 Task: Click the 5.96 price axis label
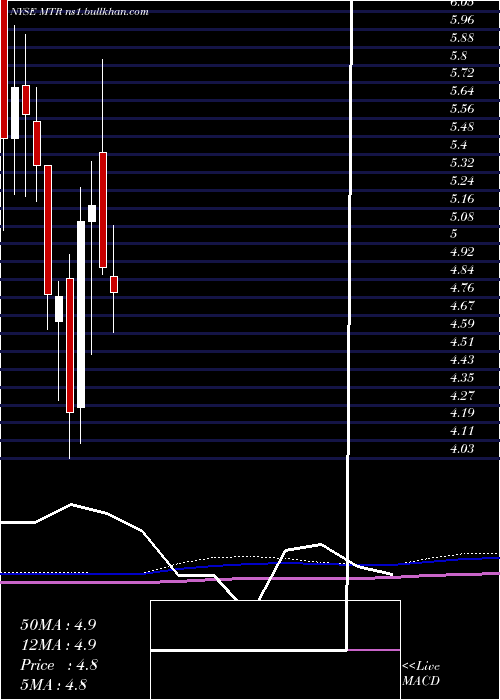pyautogui.click(x=462, y=20)
